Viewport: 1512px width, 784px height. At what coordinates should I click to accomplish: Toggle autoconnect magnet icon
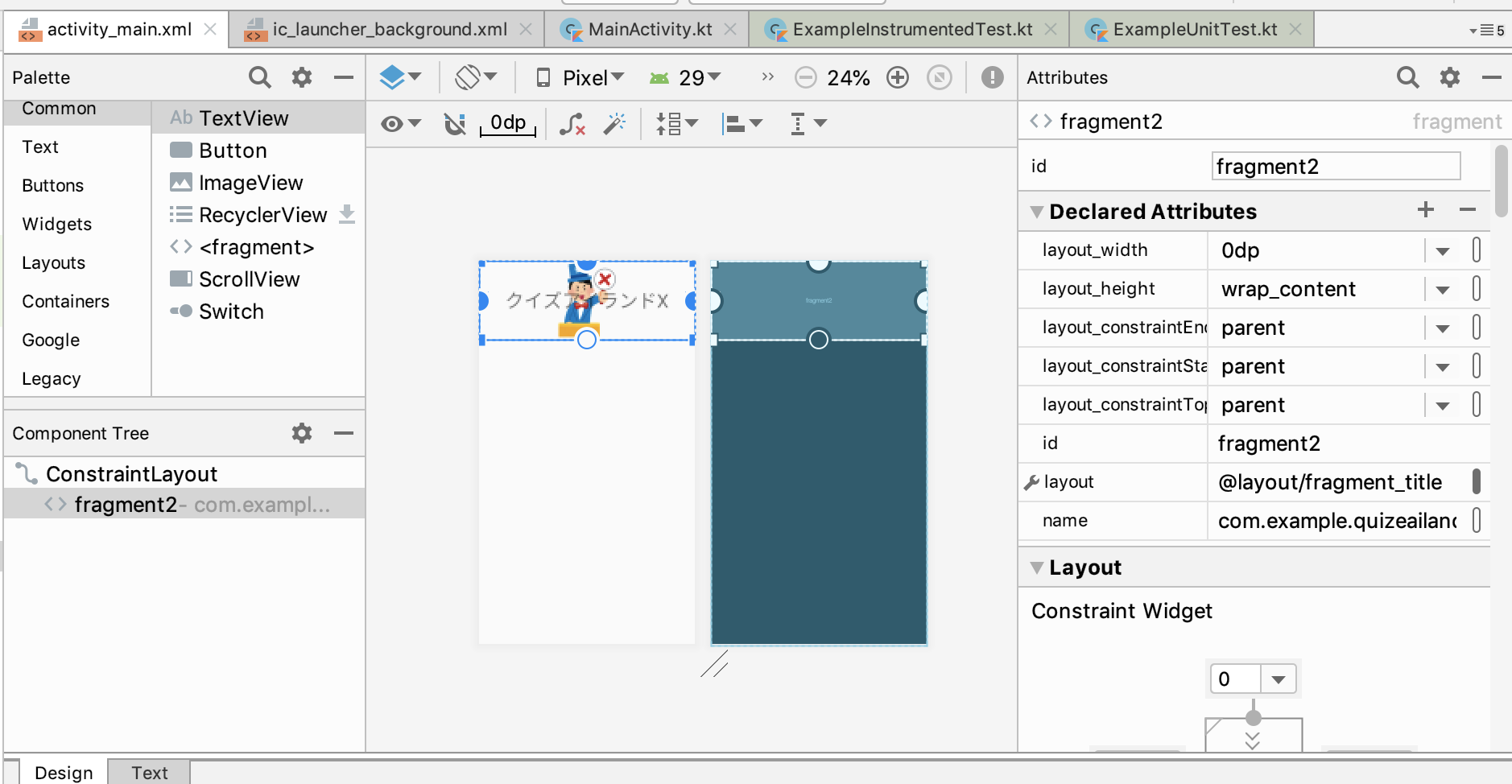pos(455,124)
